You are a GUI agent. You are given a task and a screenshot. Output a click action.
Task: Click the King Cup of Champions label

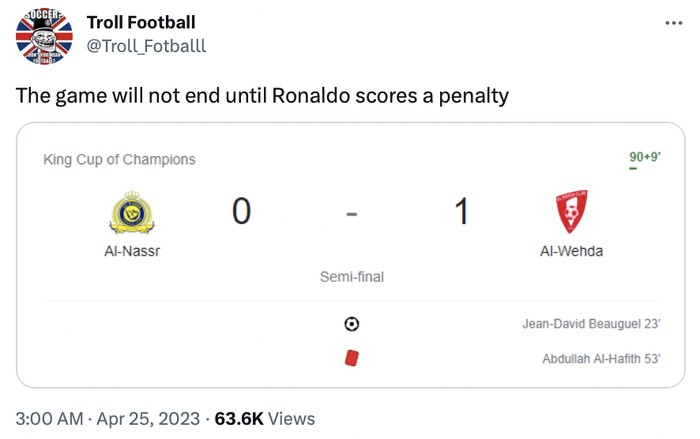coord(119,159)
